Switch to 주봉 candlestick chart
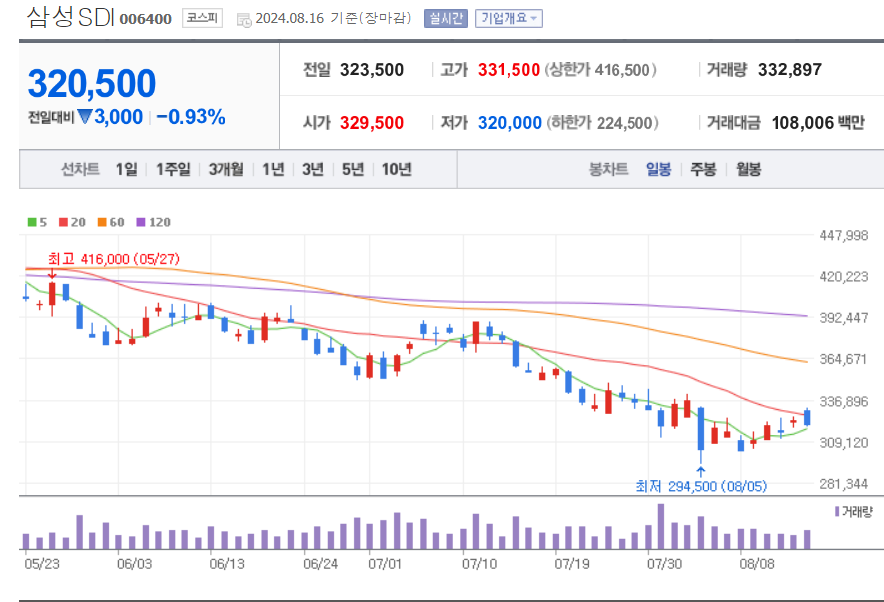 pos(704,169)
